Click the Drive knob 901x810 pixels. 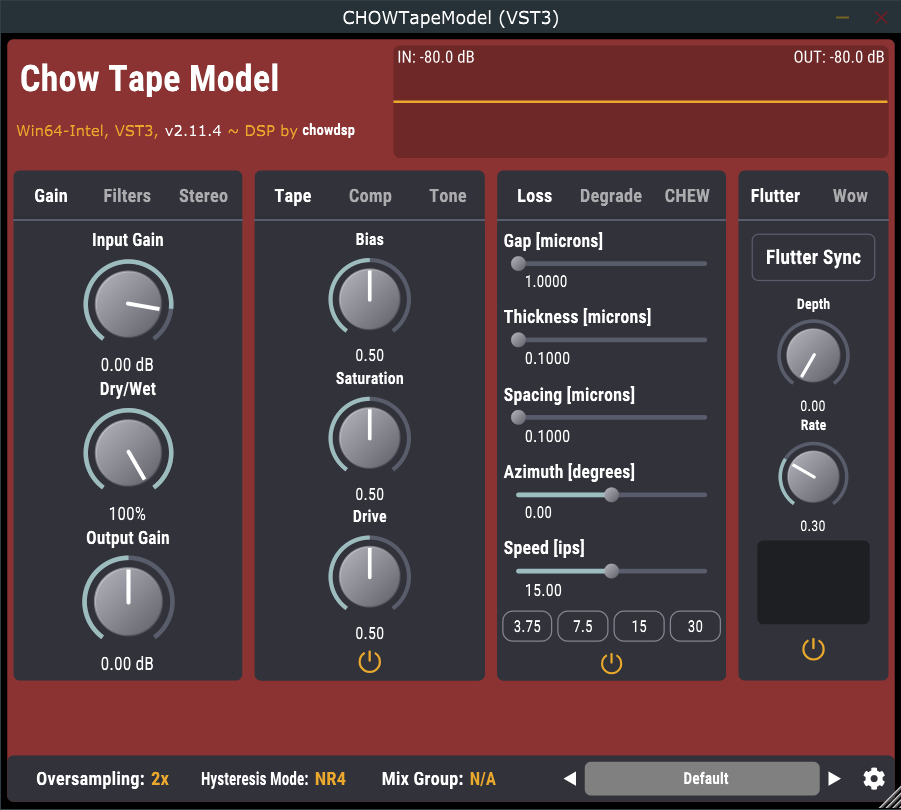coord(369,577)
